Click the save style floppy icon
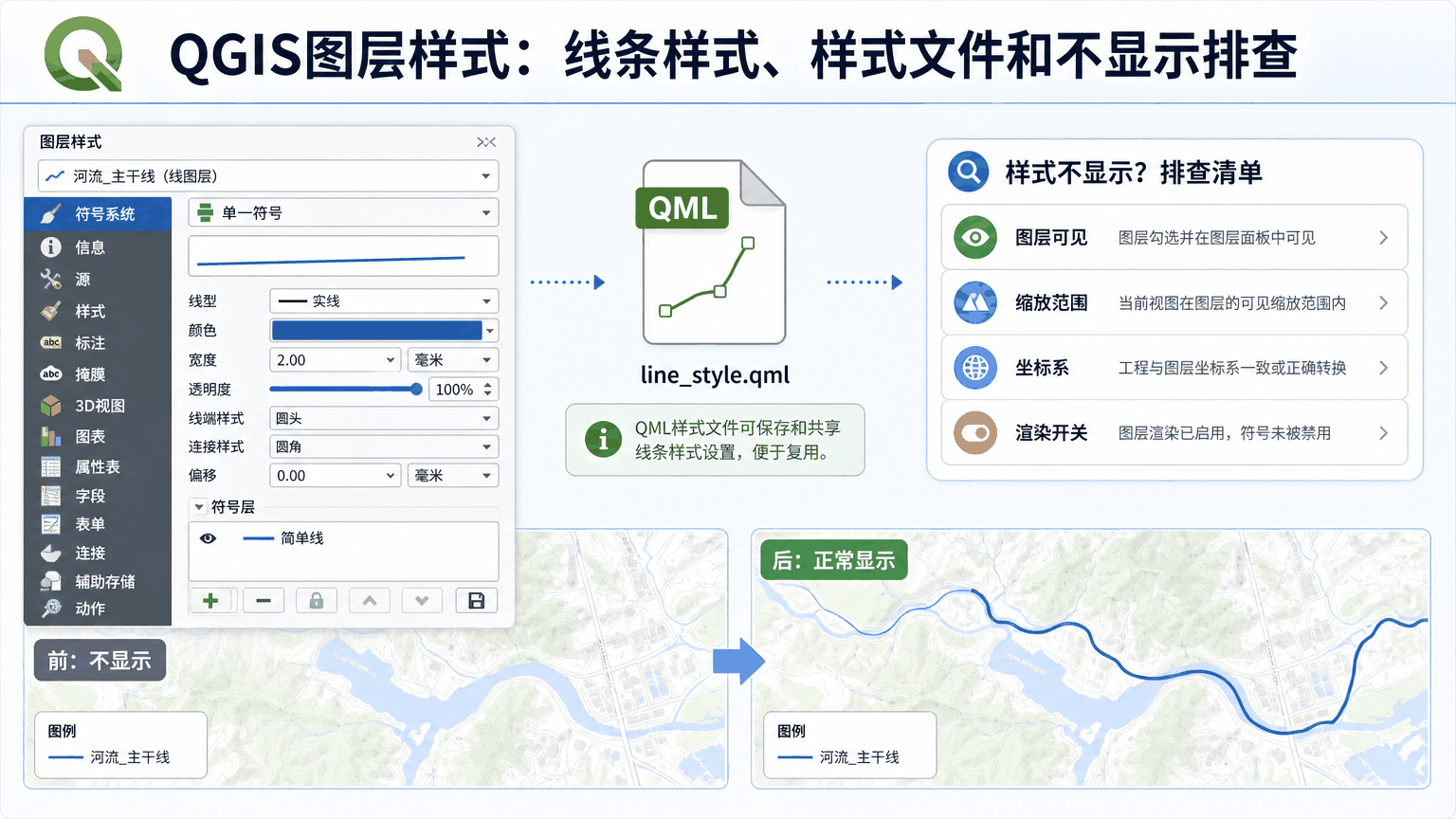This screenshot has width=1456, height=819. point(477,601)
